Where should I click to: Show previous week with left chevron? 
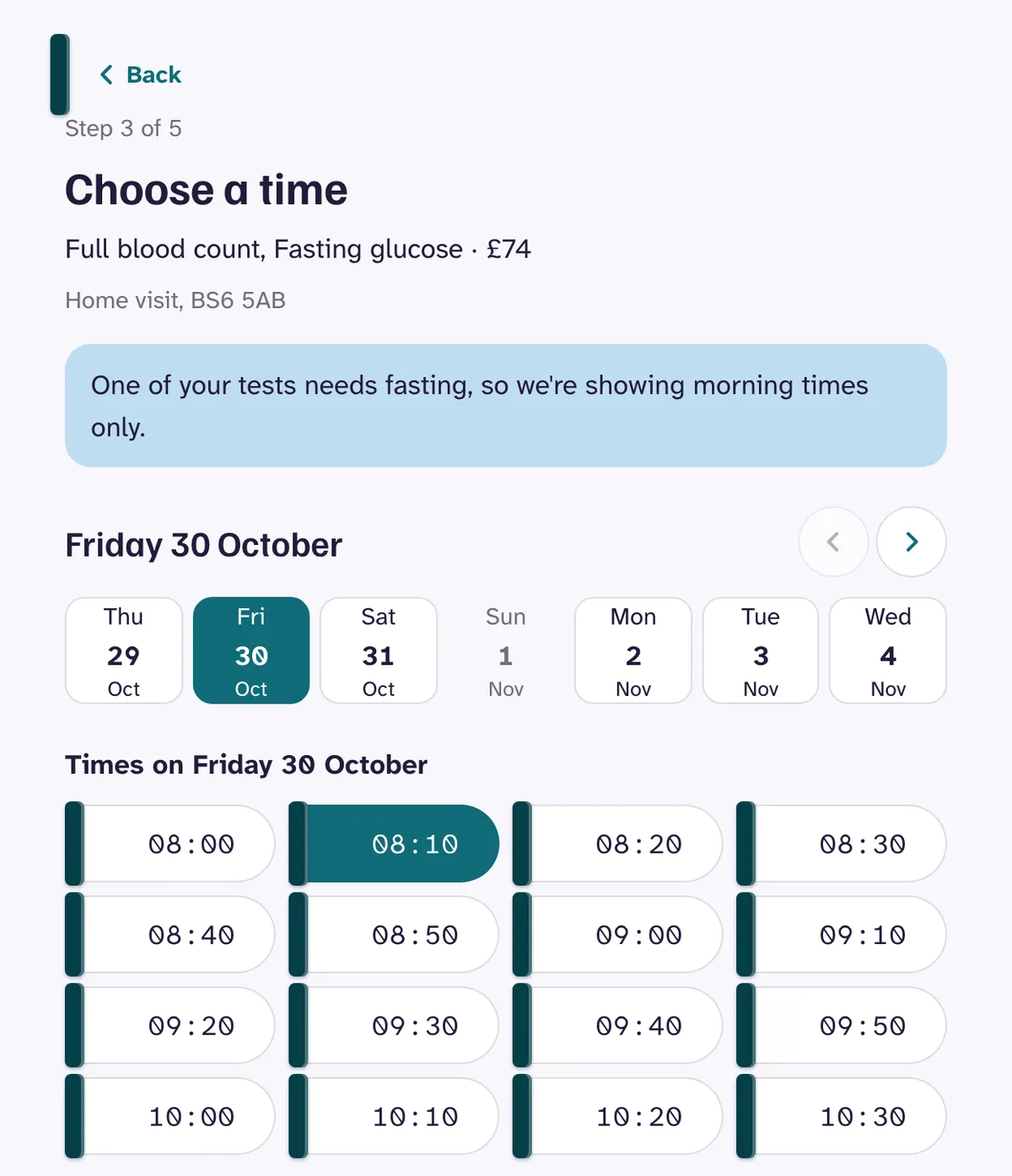click(x=833, y=542)
